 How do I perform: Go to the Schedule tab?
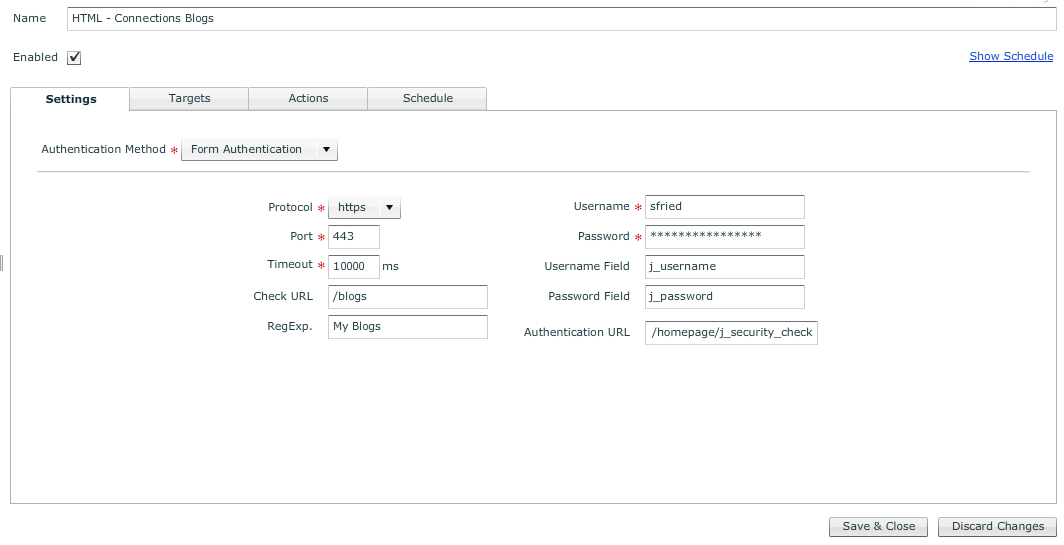427,98
